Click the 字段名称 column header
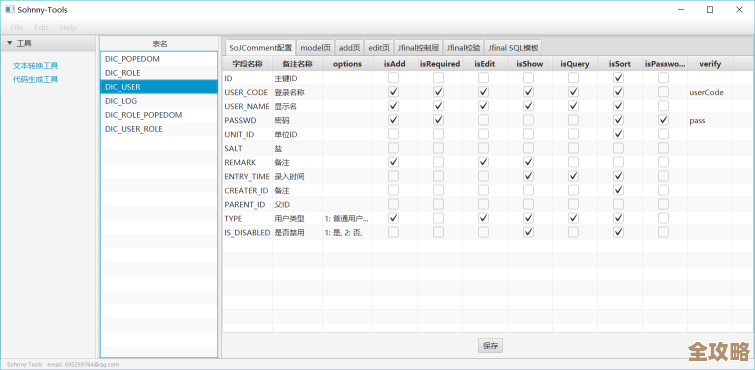 pyautogui.click(x=247, y=64)
